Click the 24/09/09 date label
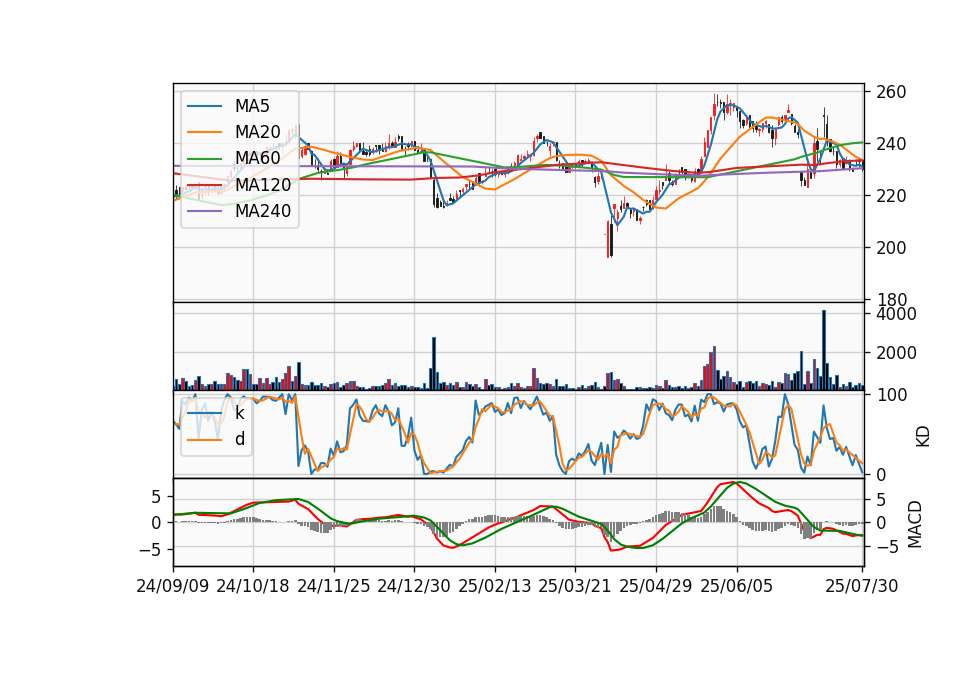This screenshot has height=690, width=960. pyautogui.click(x=173, y=586)
